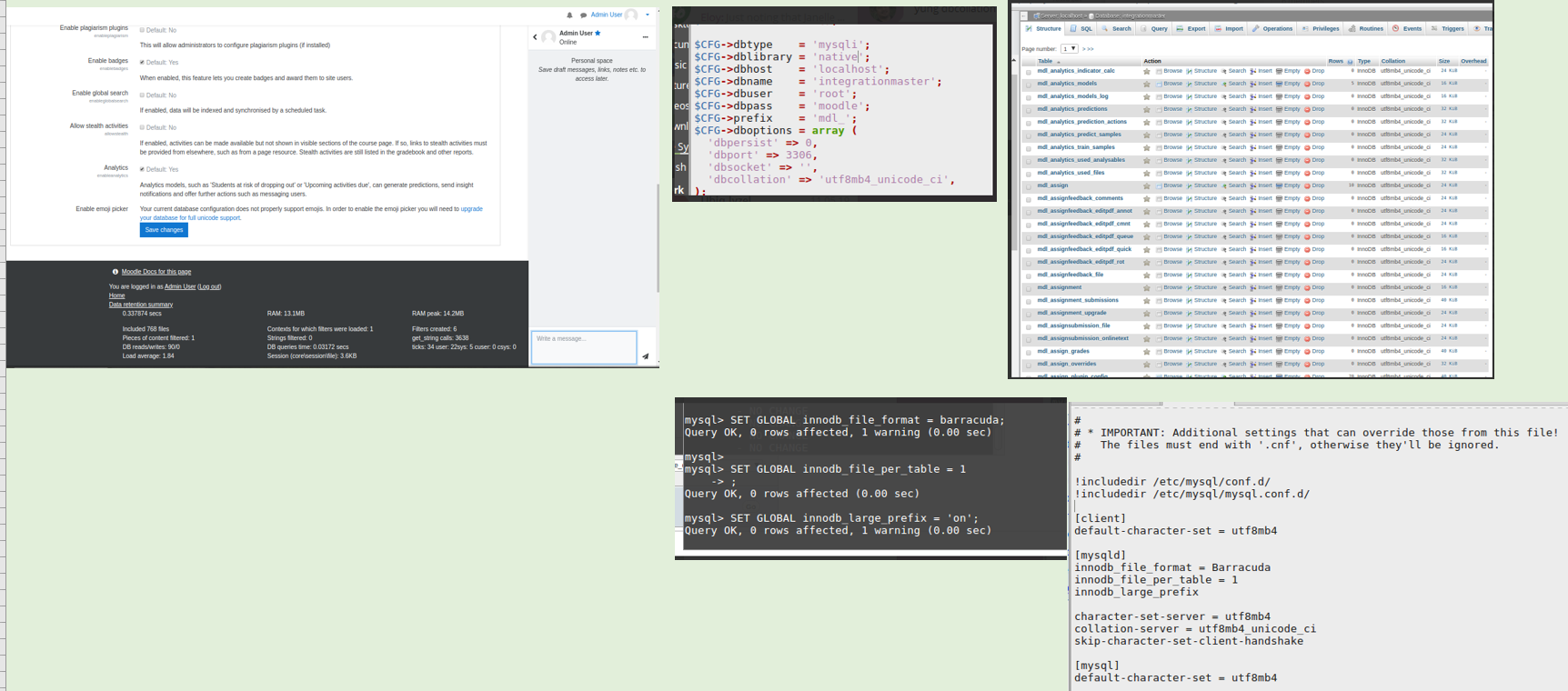Open Moodle Docs for this page
Screen dimensions: 1568x691
[156, 272]
